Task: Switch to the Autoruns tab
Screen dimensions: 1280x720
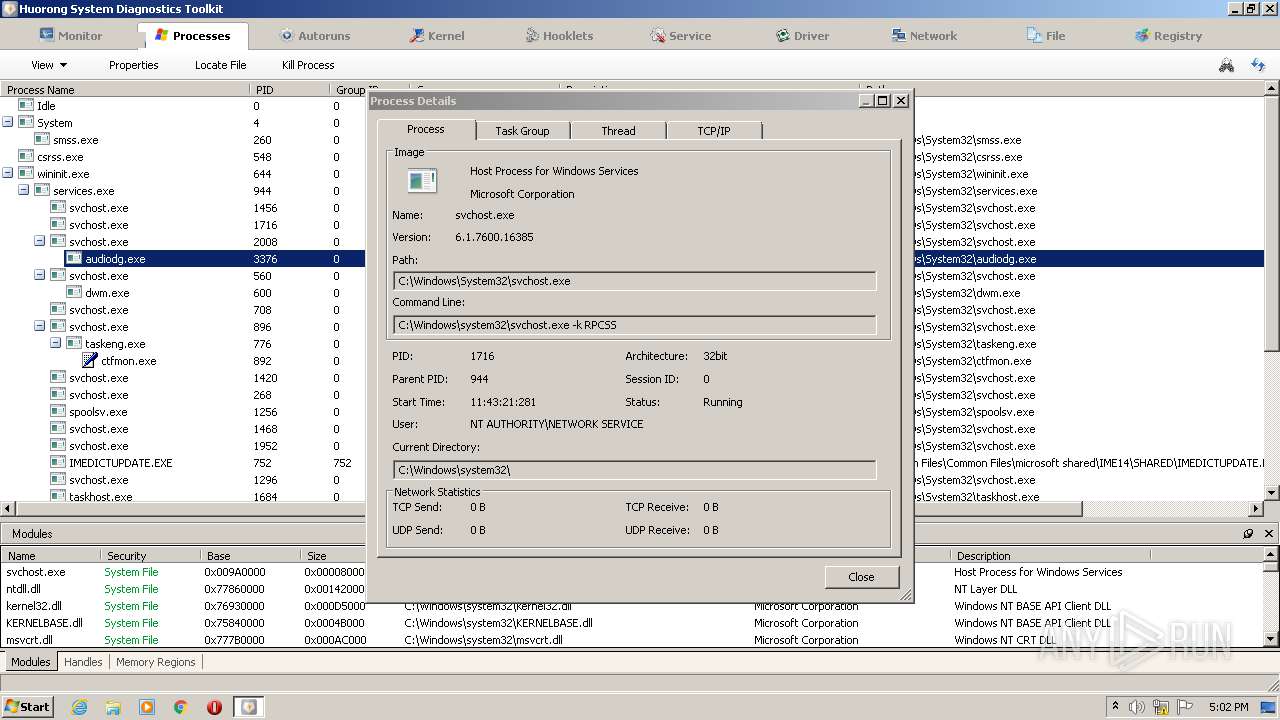Action: pyautogui.click(x=314, y=35)
